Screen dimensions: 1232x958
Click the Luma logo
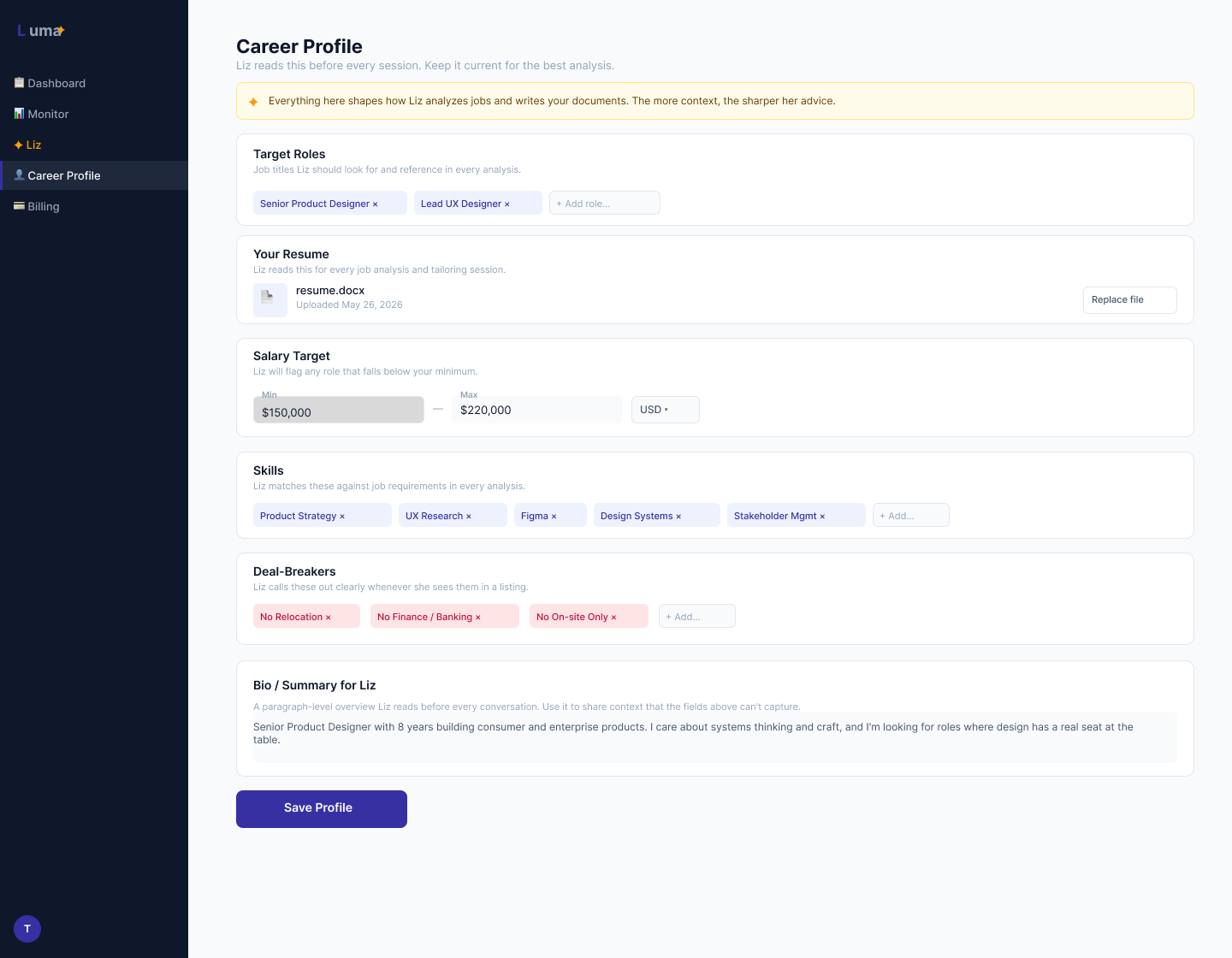pyautogui.click(x=41, y=31)
